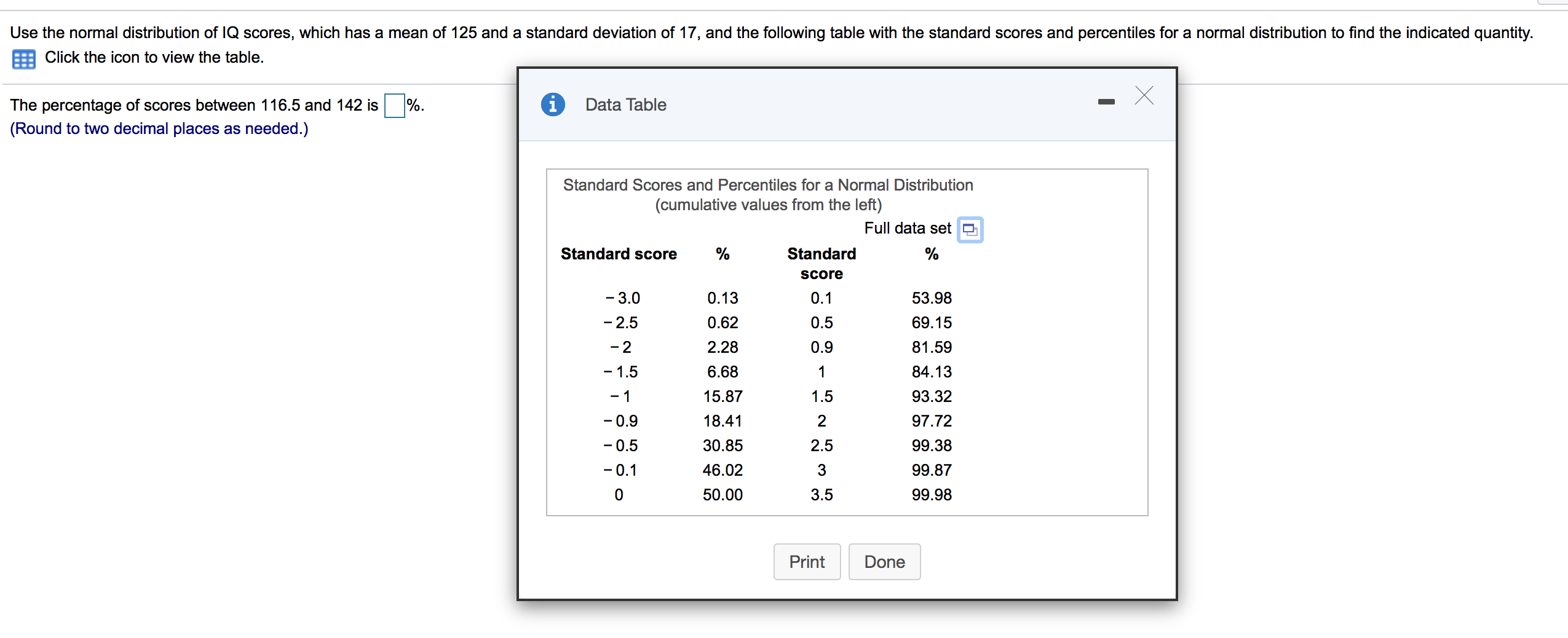Select the 3.5 standard score cell
This screenshot has height=638, width=1568.
click(x=822, y=495)
